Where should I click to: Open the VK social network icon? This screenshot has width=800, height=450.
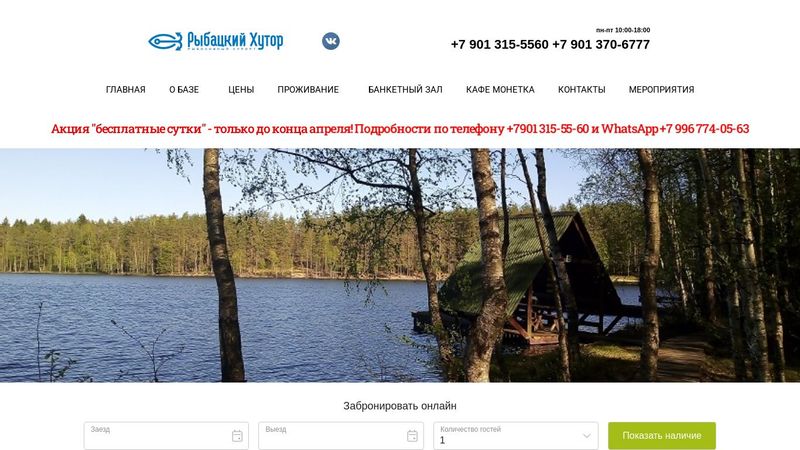click(331, 41)
